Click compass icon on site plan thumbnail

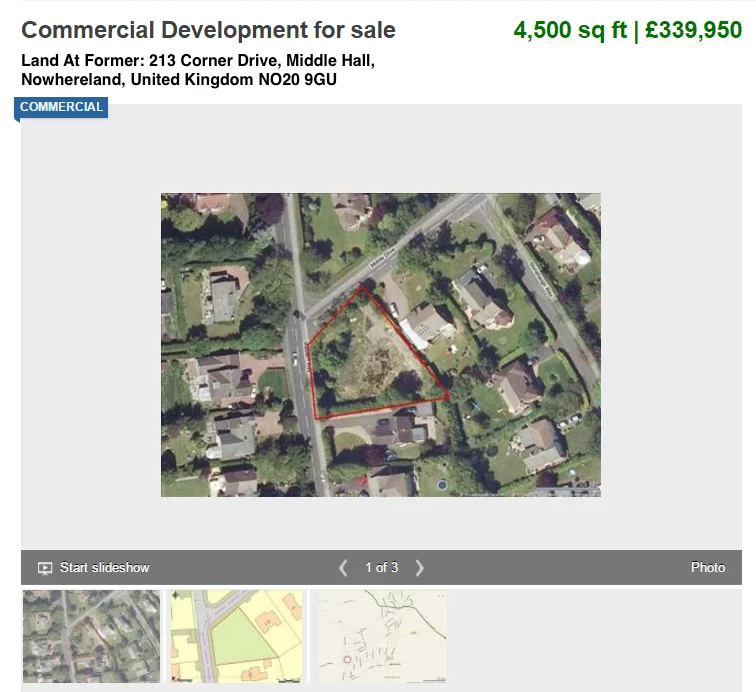pyautogui.click(x=177, y=596)
